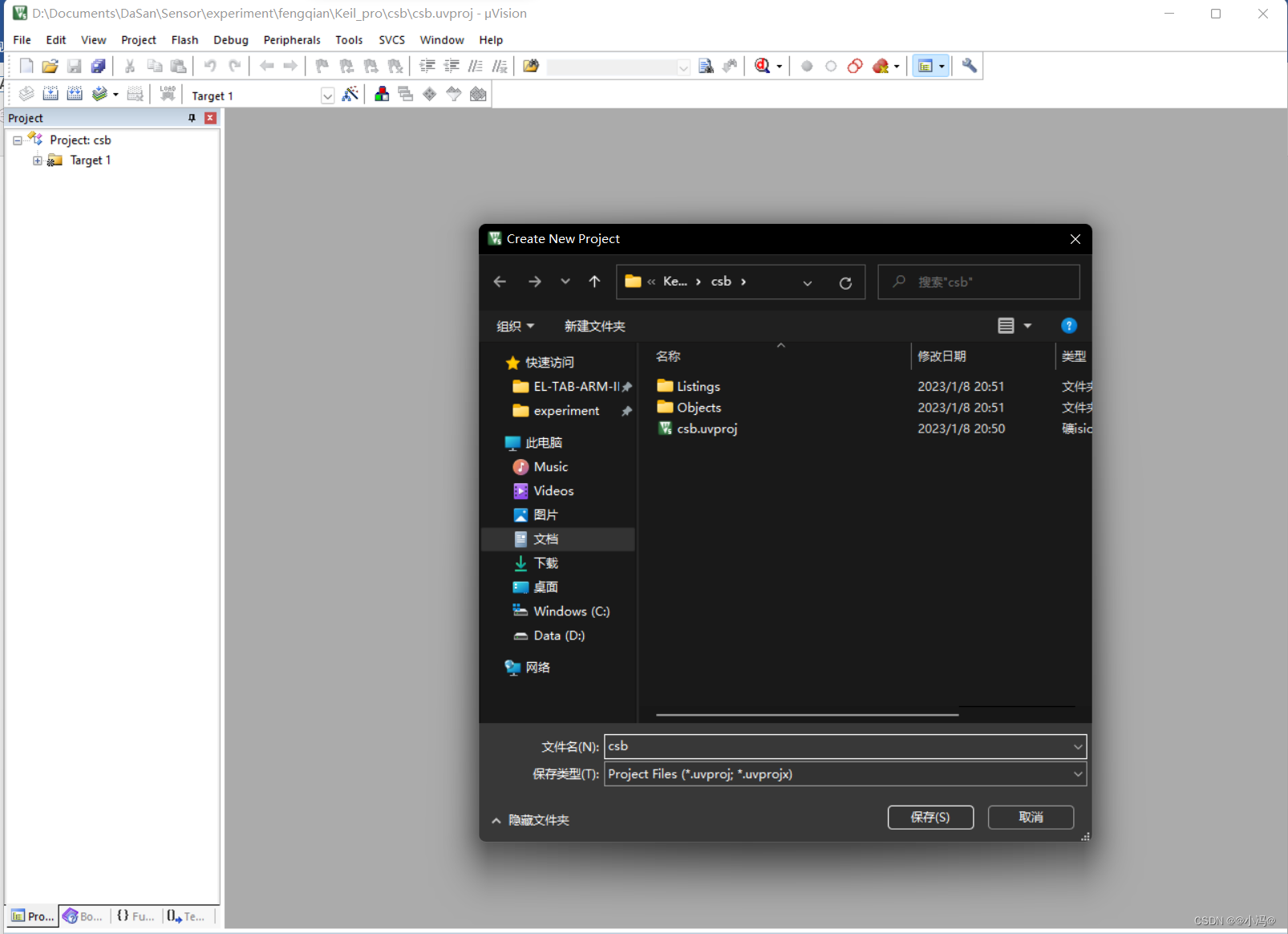1288x934 pixels.
Task: Insert a breakpoint with the grey dot icon
Action: (x=807, y=66)
